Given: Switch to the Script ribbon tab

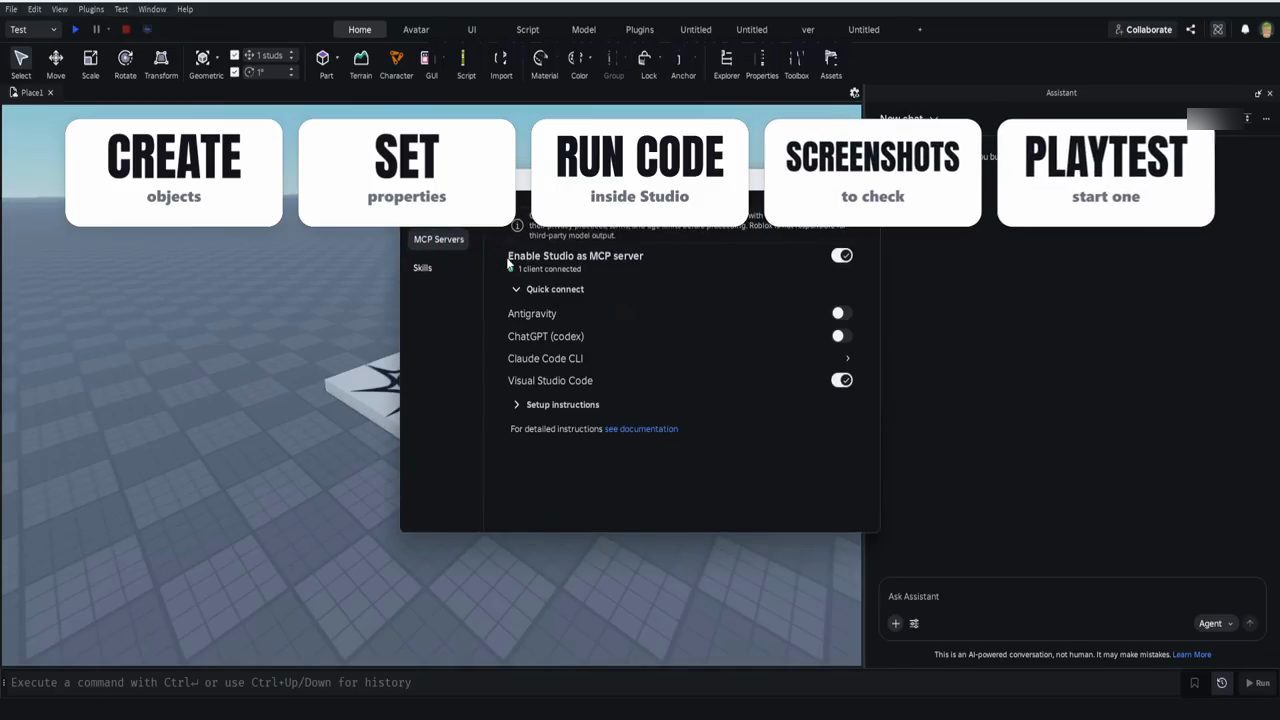Looking at the screenshot, I should click(528, 30).
